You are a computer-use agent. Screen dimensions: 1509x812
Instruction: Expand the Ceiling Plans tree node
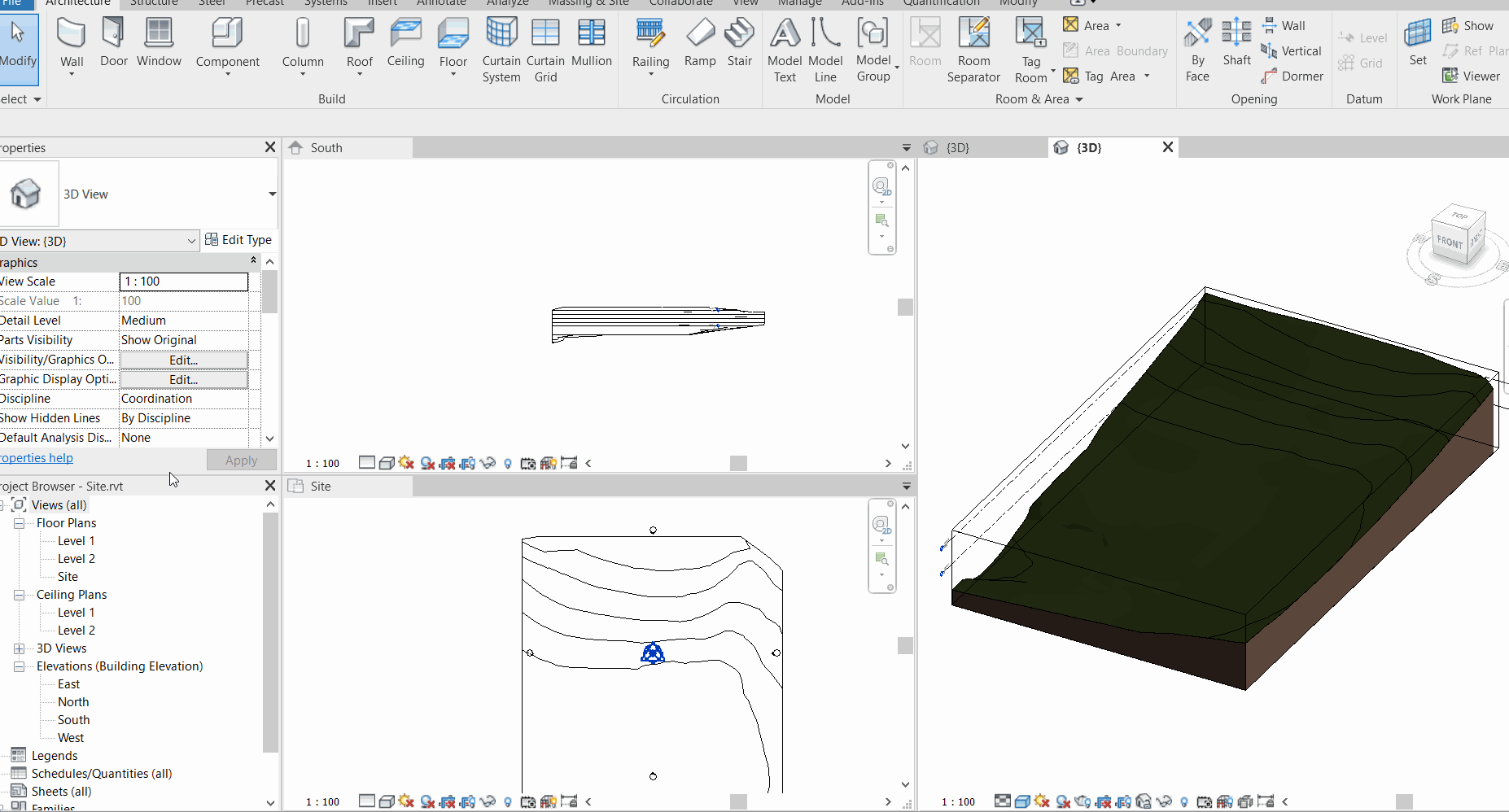pyautogui.click(x=19, y=594)
